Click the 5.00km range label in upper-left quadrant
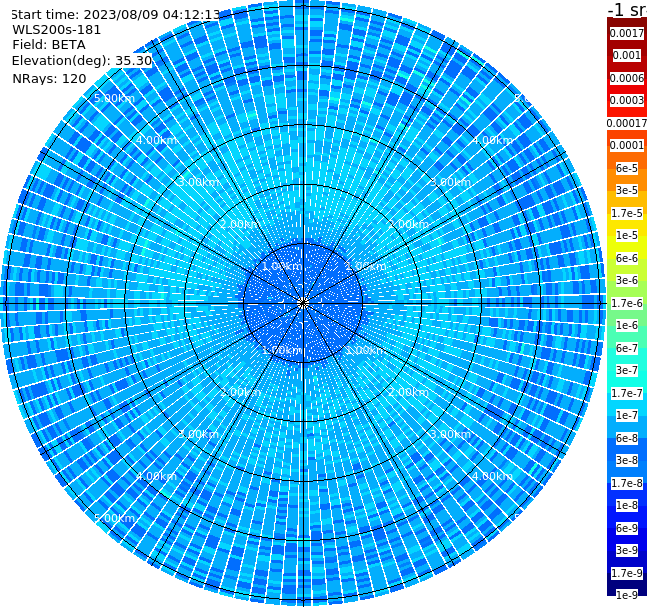The height and width of the screenshot is (607, 647). pos(114,98)
